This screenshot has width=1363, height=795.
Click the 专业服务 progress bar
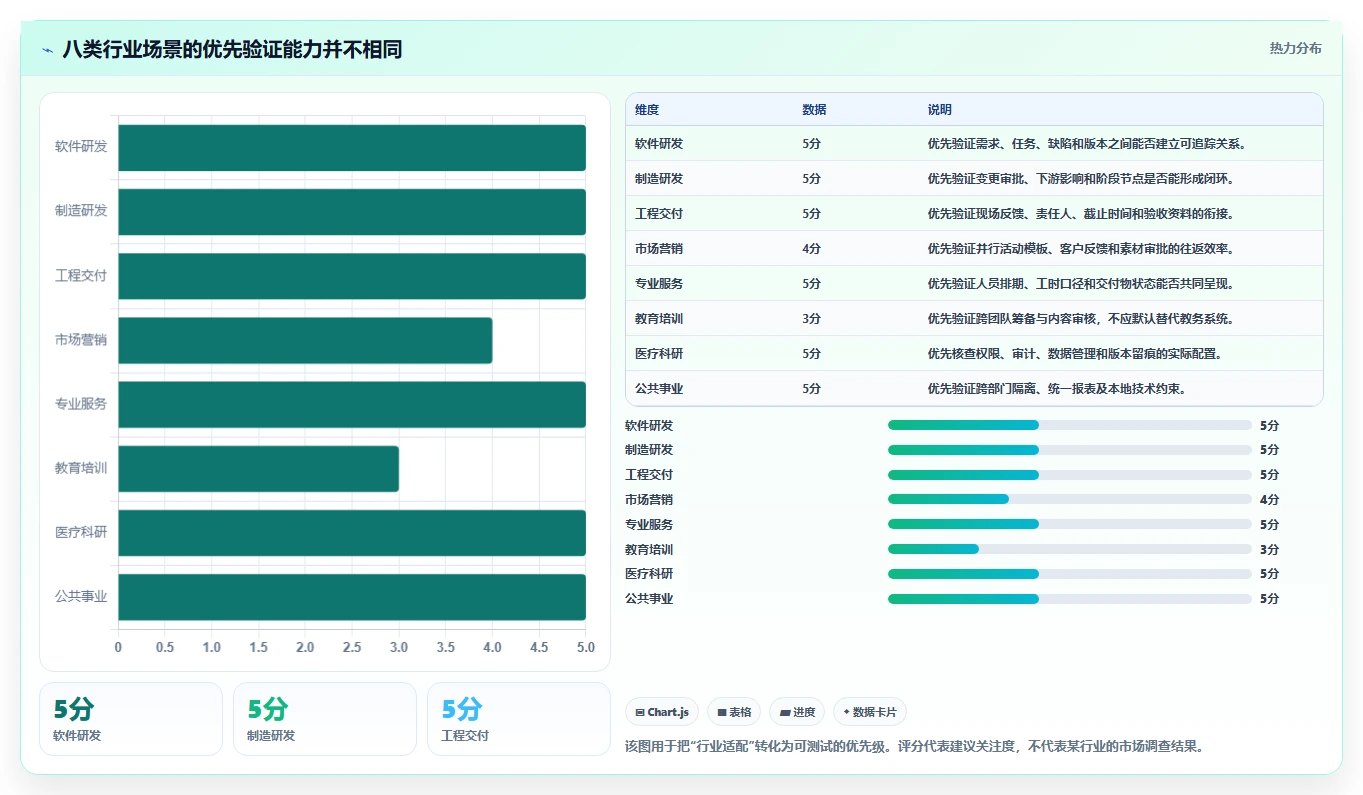(1070, 524)
